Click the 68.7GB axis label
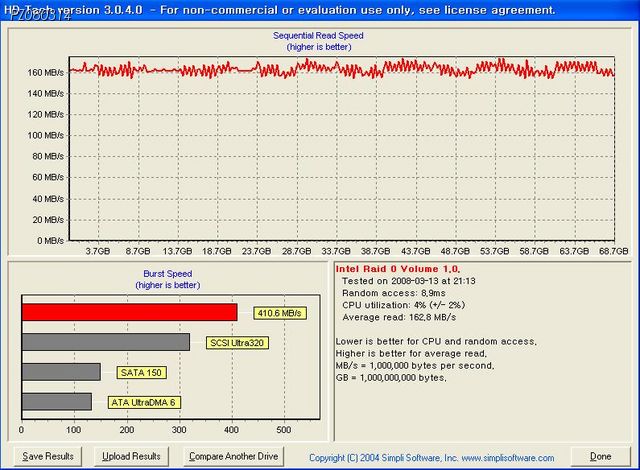 614,251
